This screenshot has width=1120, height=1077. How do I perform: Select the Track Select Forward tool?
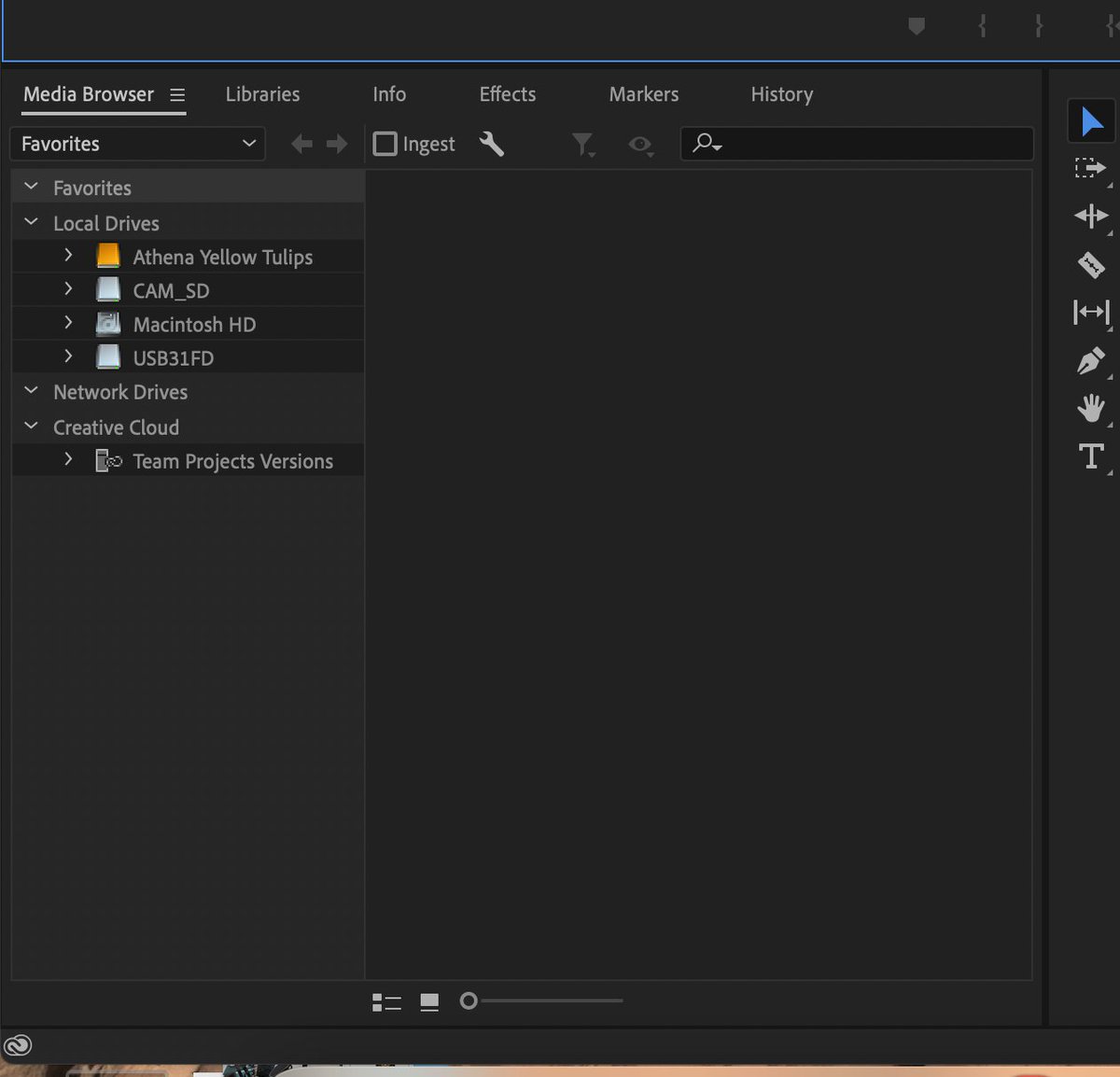point(1090,169)
